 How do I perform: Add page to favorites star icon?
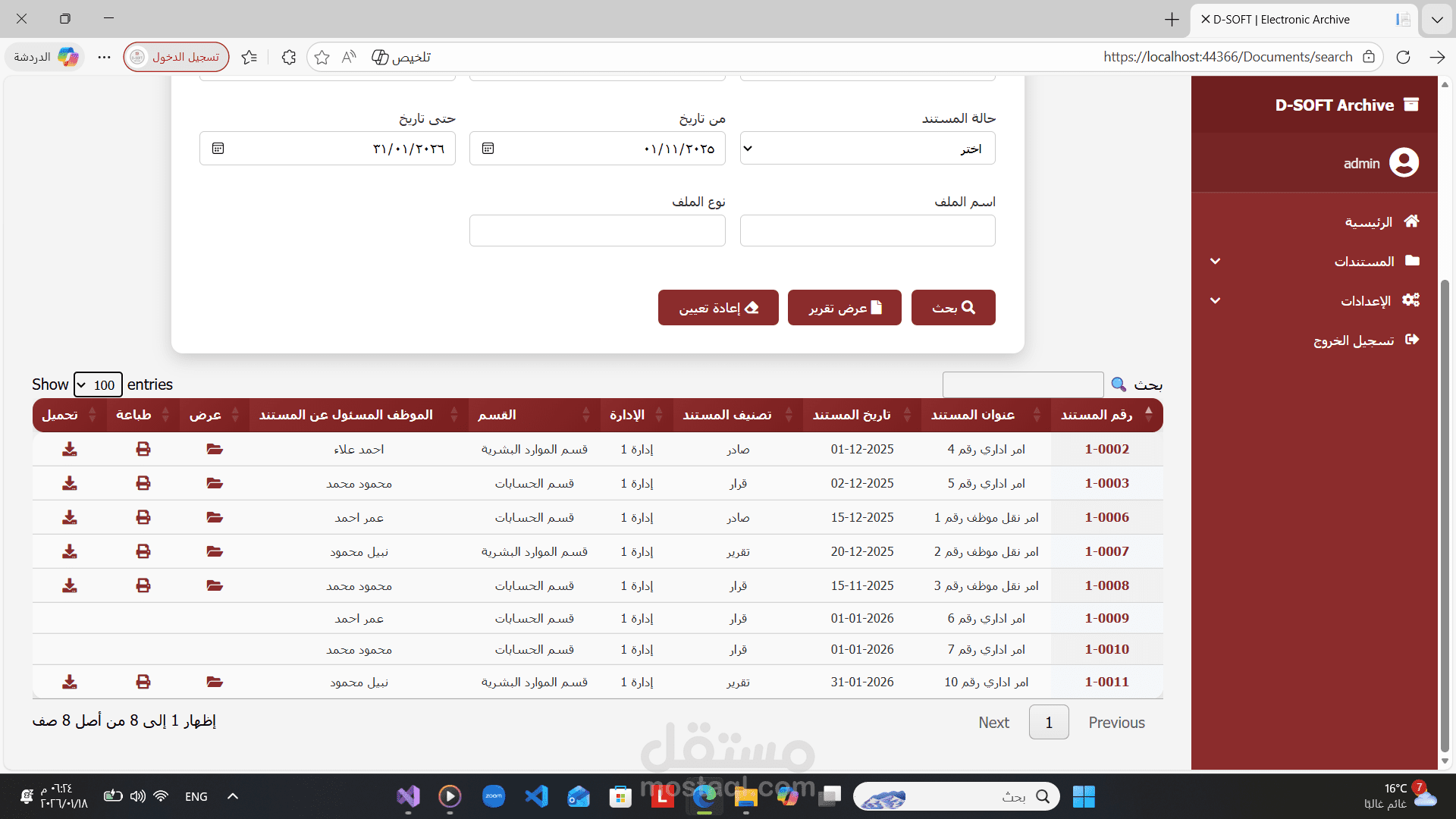(322, 57)
